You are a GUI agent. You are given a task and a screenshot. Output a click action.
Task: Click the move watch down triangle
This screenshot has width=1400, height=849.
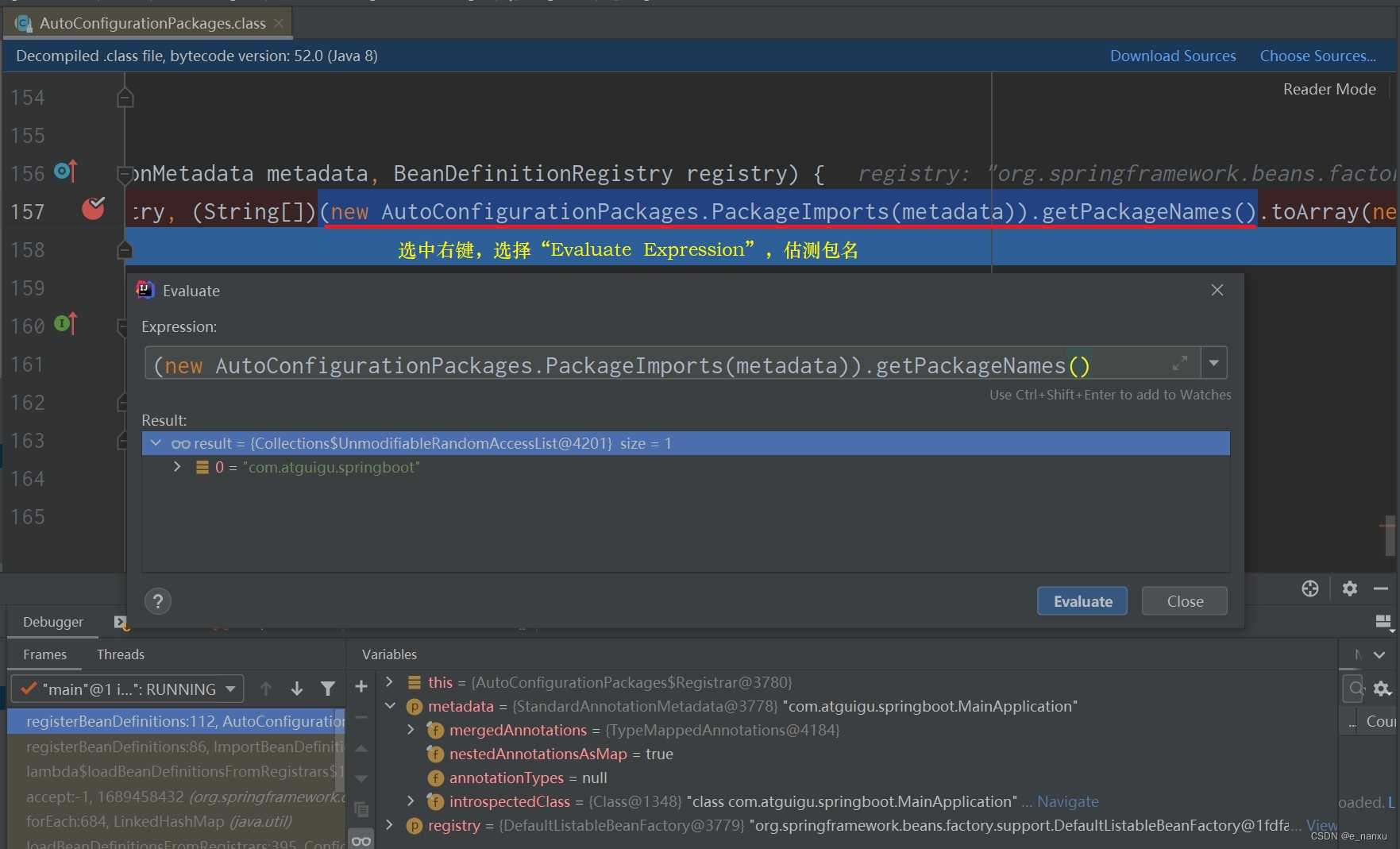point(361,778)
